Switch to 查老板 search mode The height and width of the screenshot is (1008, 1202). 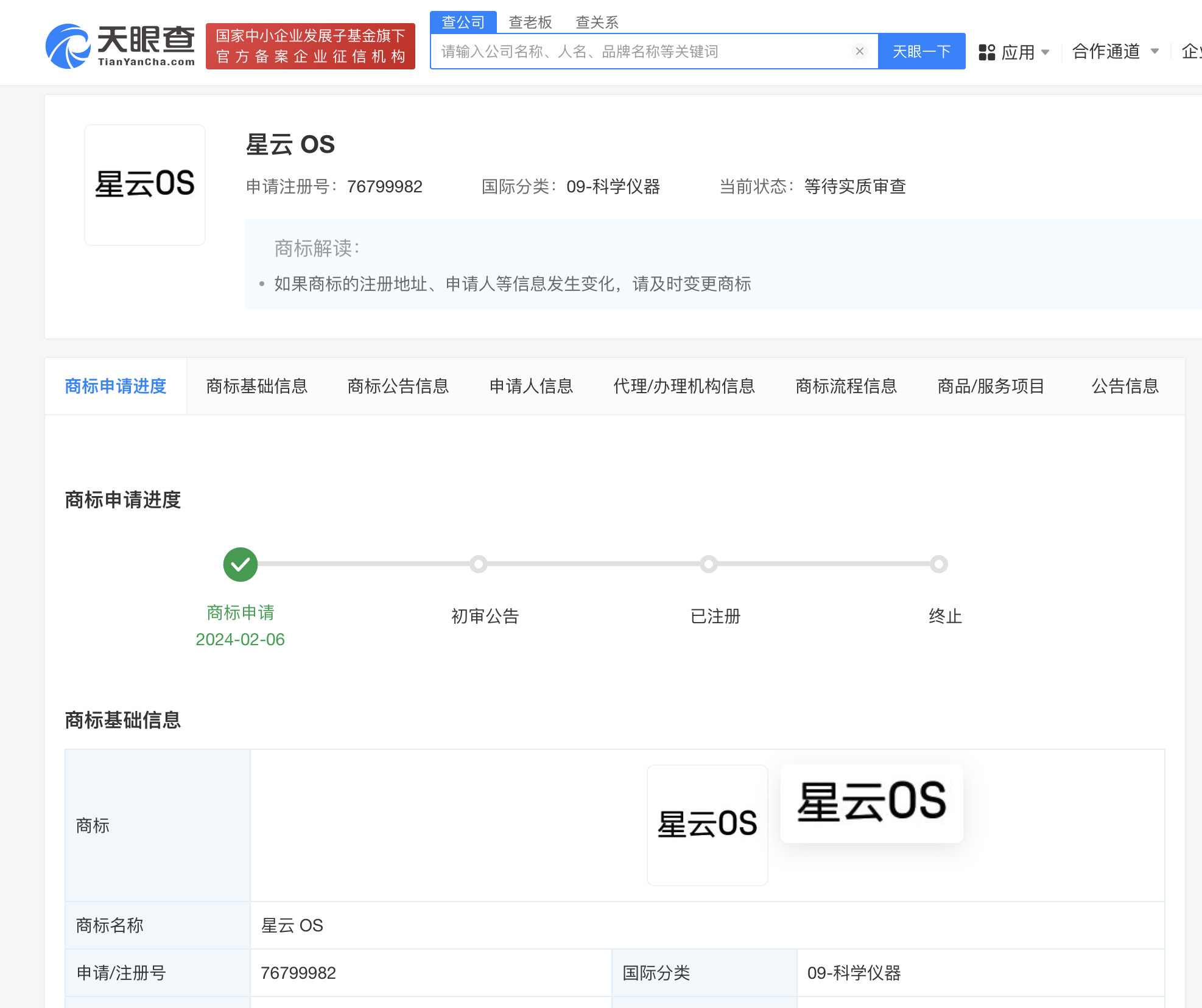(x=530, y=23)
